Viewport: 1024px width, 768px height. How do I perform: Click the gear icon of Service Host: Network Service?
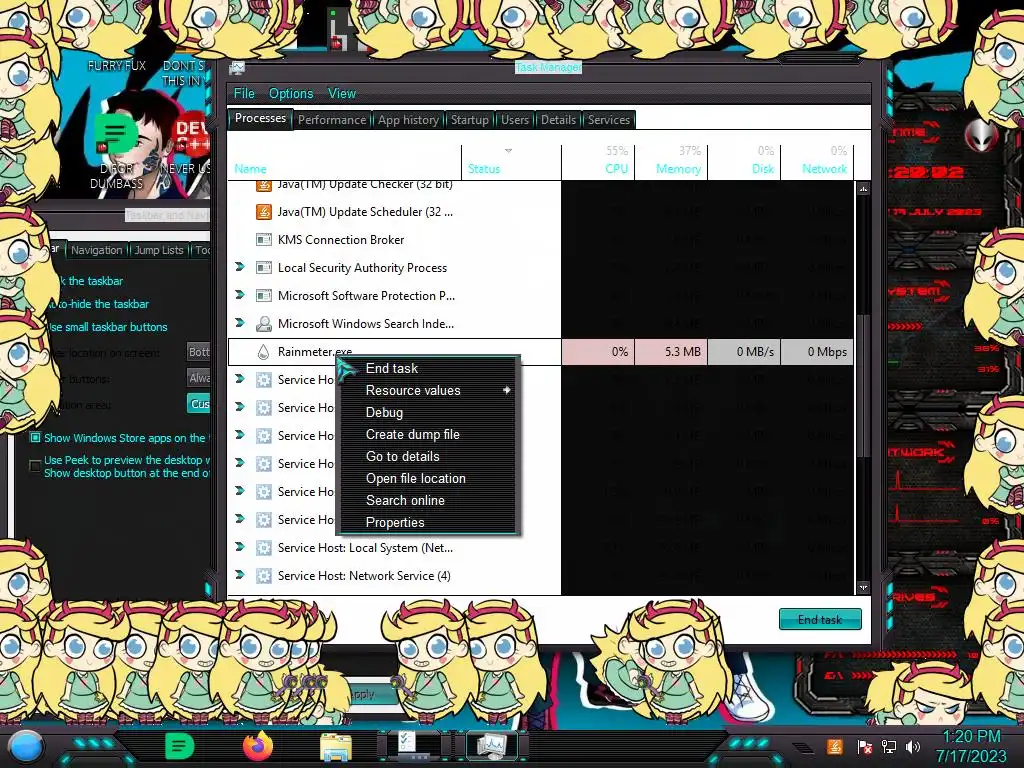click(263, 576)
